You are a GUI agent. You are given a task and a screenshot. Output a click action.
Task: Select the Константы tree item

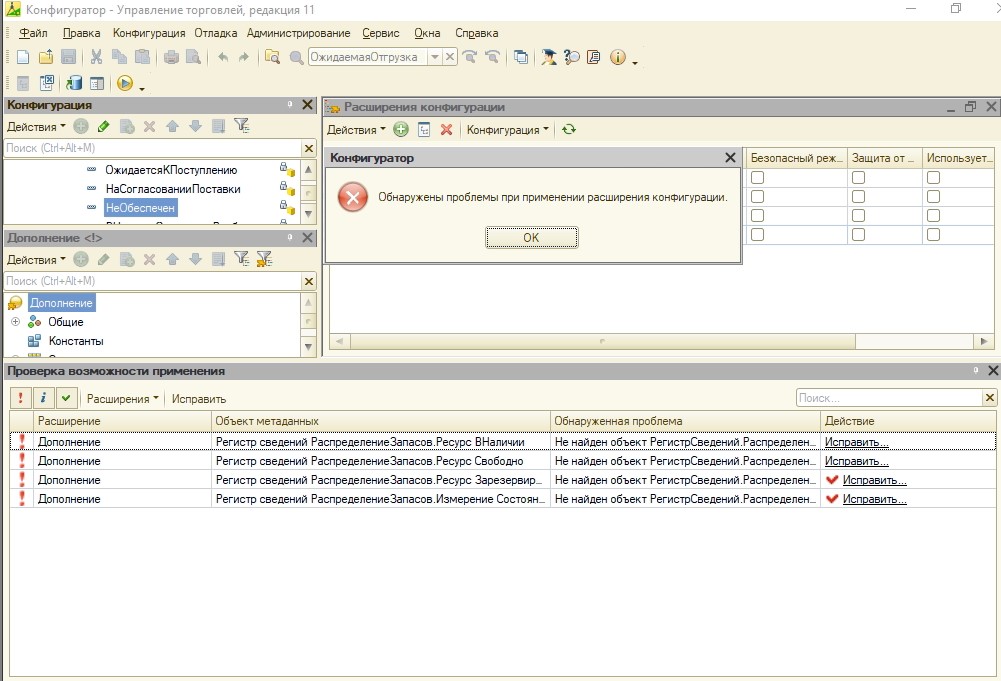coord(76,341)
